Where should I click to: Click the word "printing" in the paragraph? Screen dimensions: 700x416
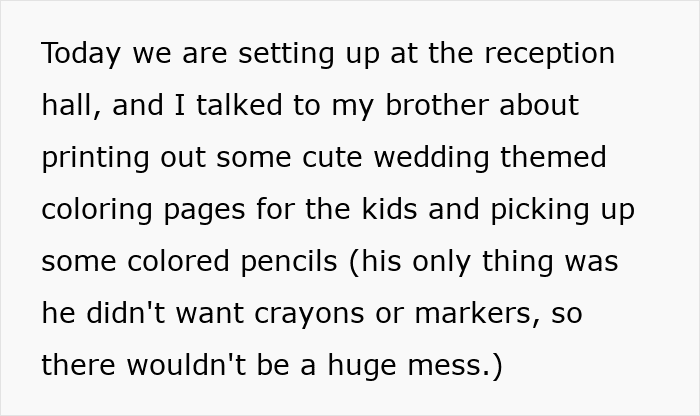click(x=90, y=158)
